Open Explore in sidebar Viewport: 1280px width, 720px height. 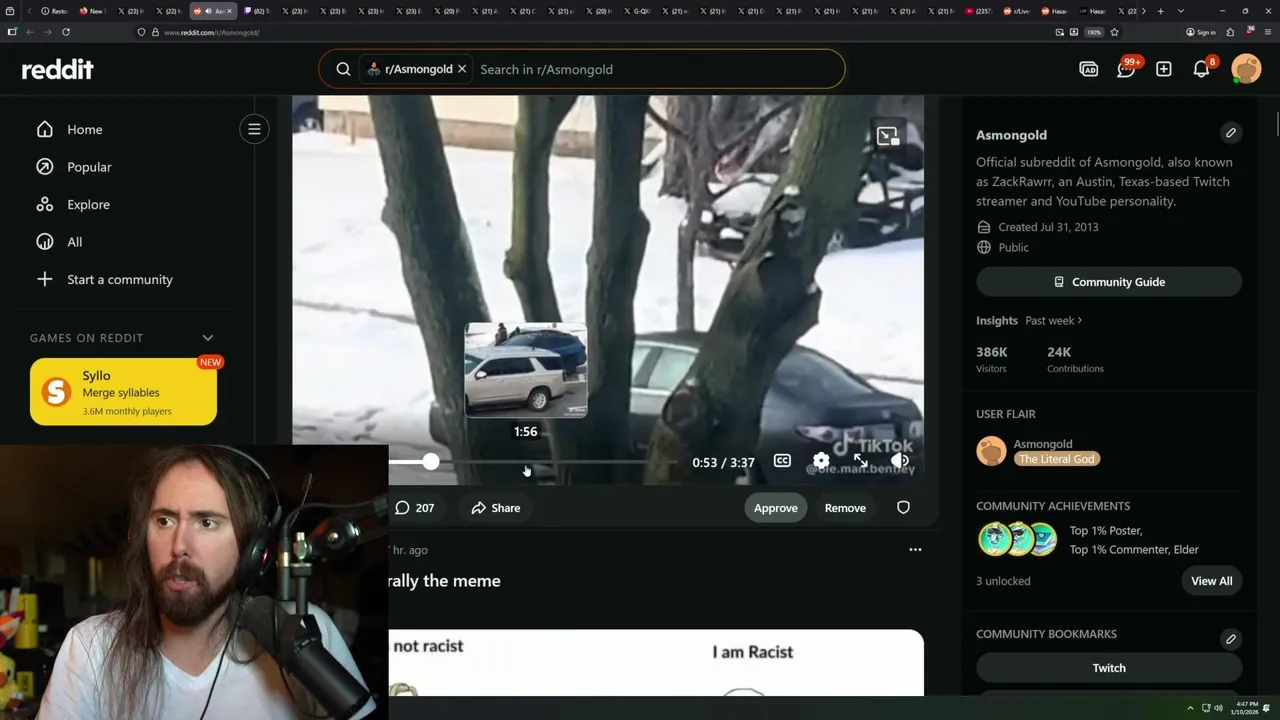88,204
